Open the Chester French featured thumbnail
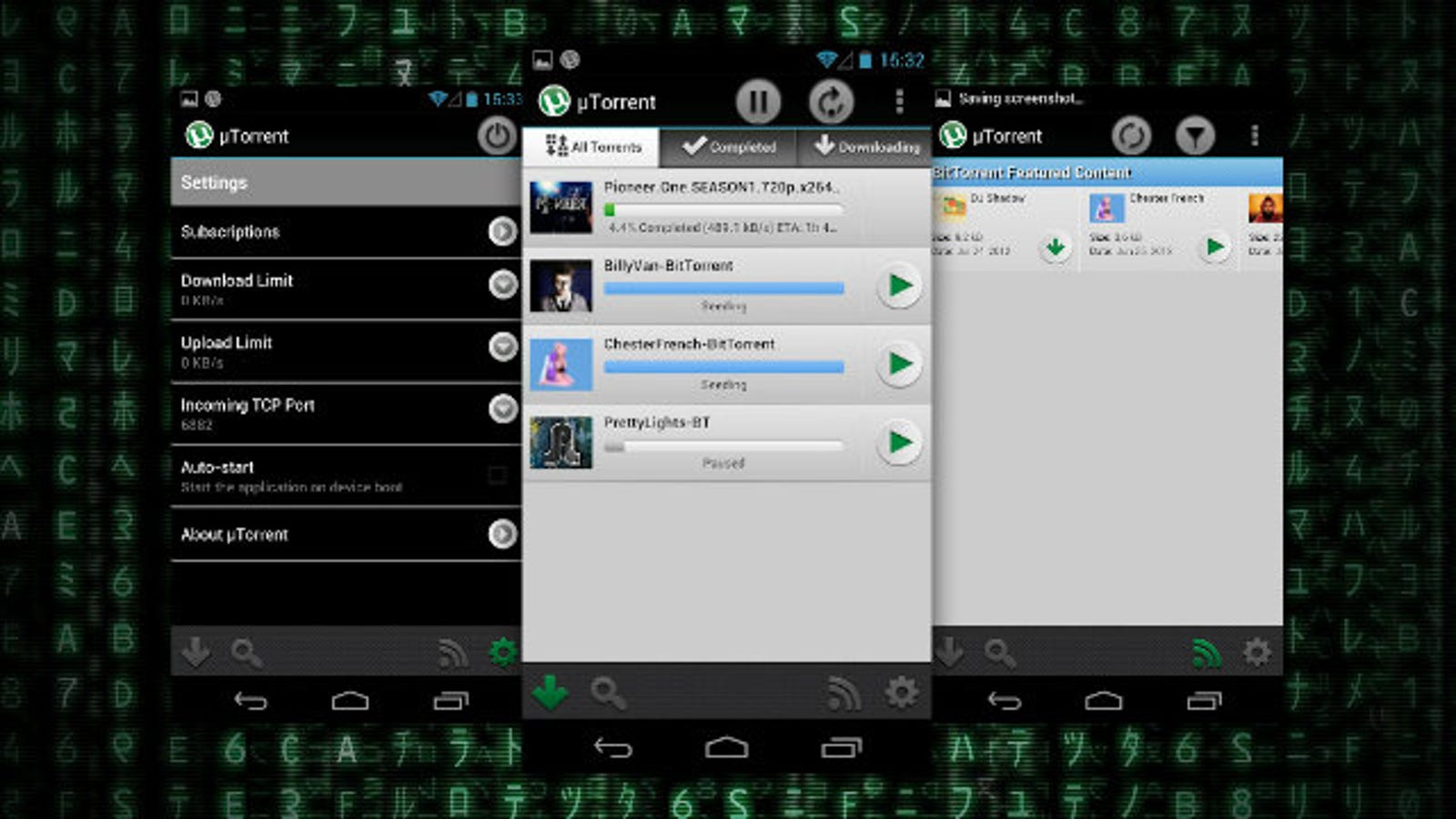This screenshot has height=819, width=1456. click(x=1107, y=208)
